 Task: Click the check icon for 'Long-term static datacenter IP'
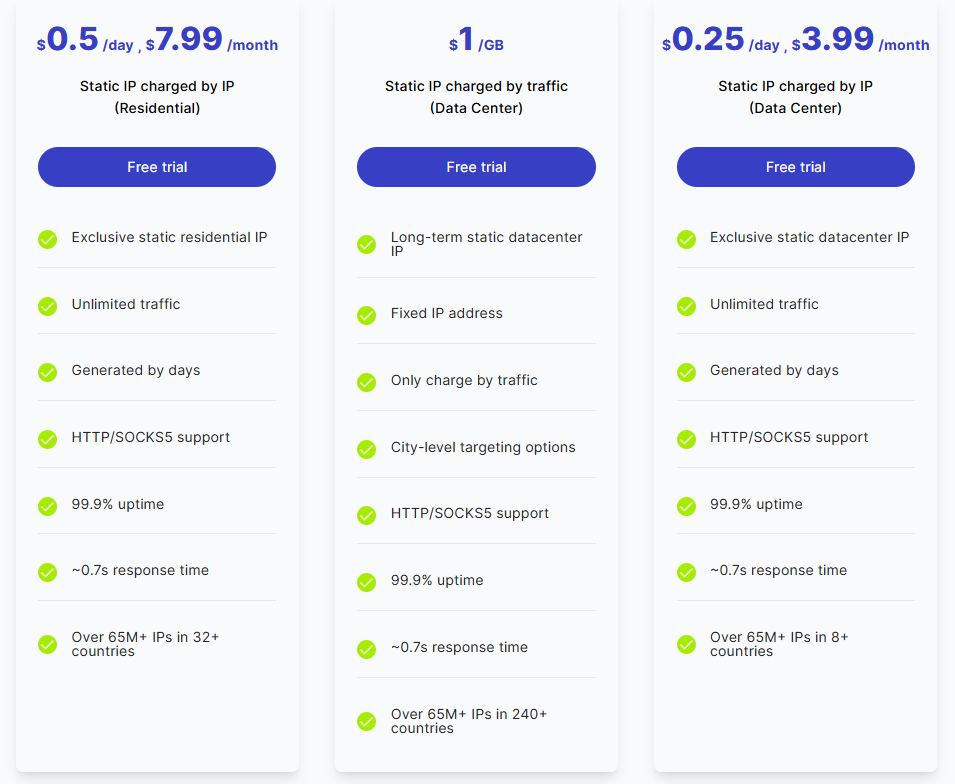tap(367, 245)
